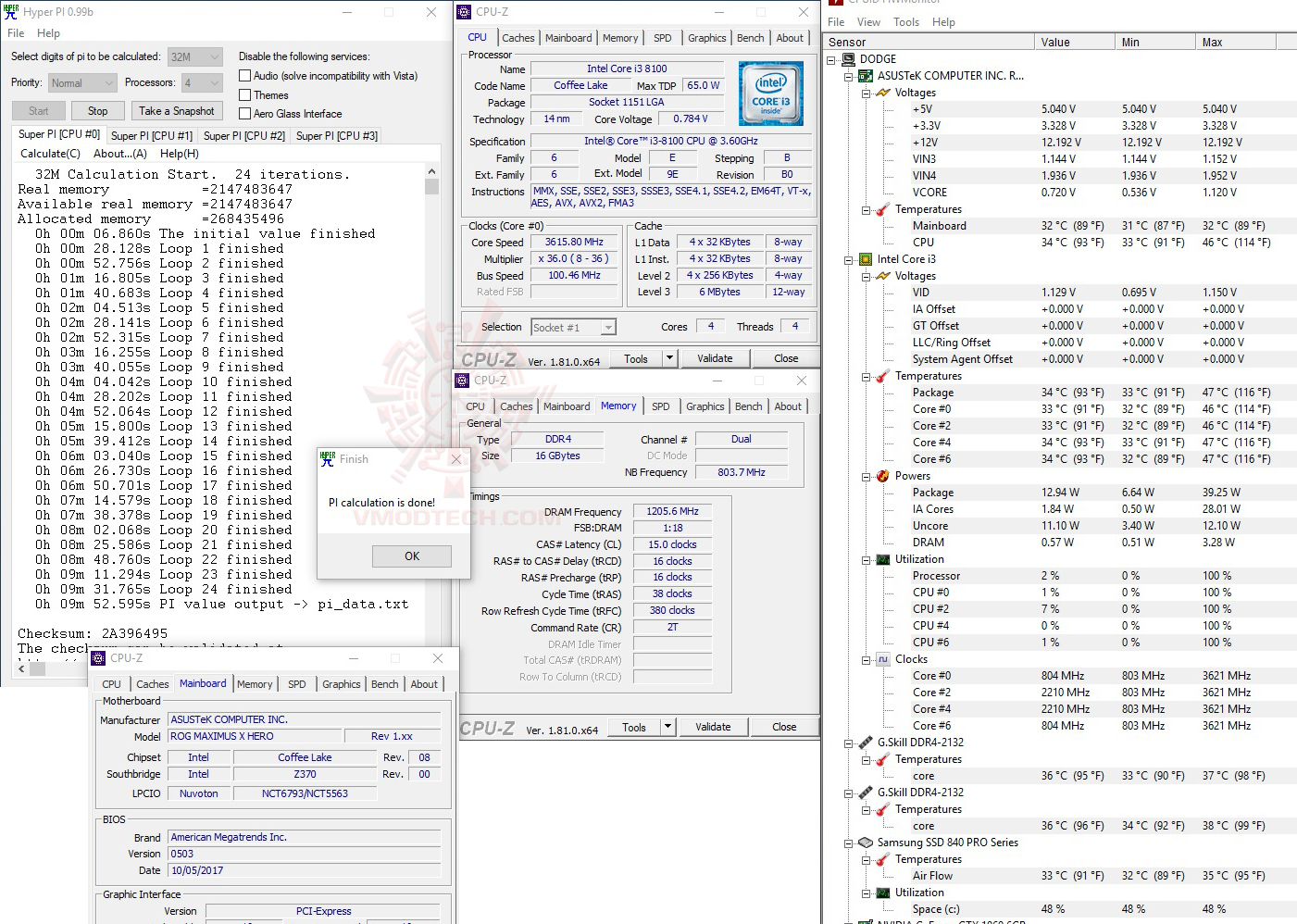Collapse the Intel Core i3 tree node
The width and height of the screenshot is (1297, 924).
click(x=849, y=259)
